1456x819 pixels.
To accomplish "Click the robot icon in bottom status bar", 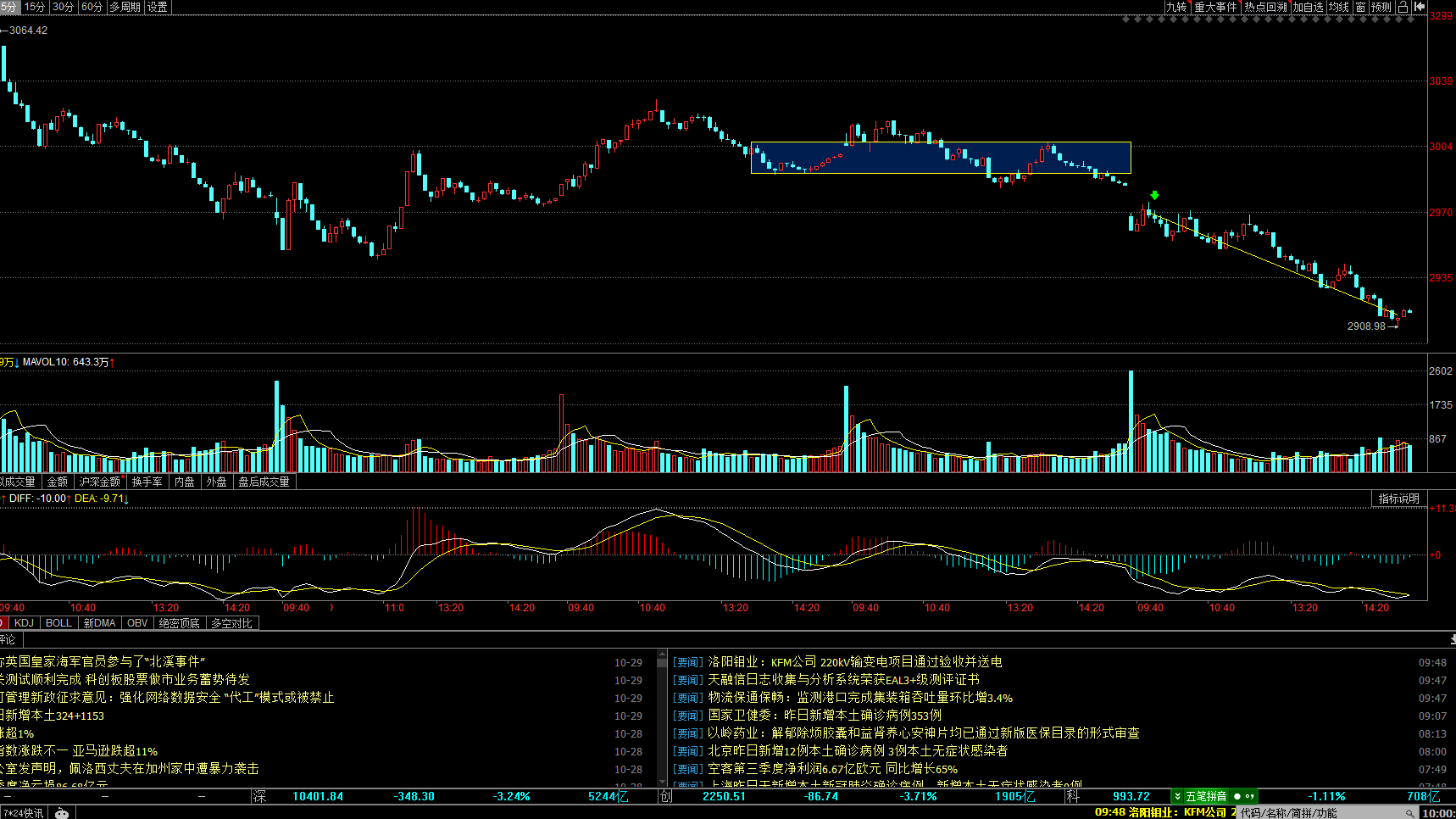I will click(x=62, y=813).
